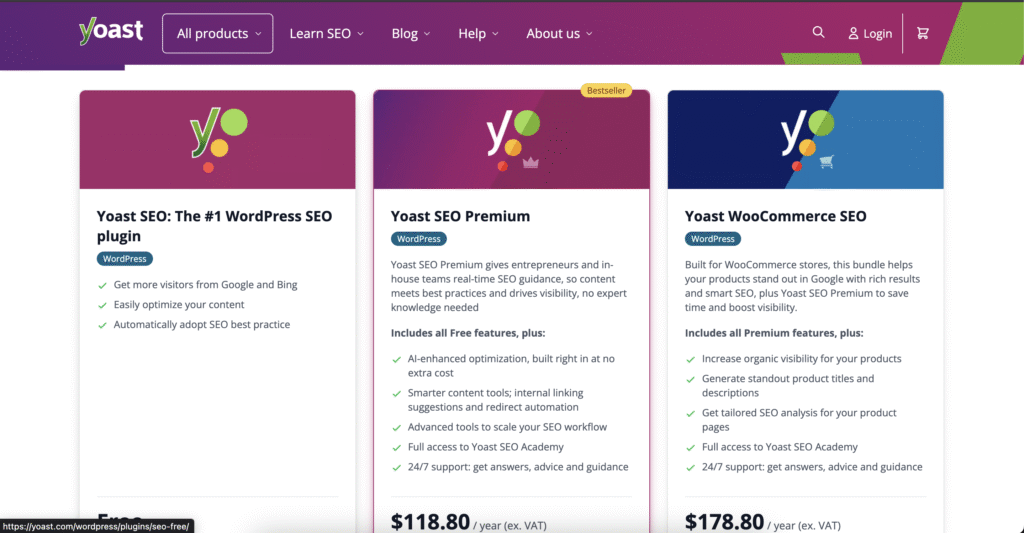The width and height of the screenshot is (1024, 533).
Task: Click WordPress tag under Yoast WooCommerce SEO
Action: (x=712, y=239)
